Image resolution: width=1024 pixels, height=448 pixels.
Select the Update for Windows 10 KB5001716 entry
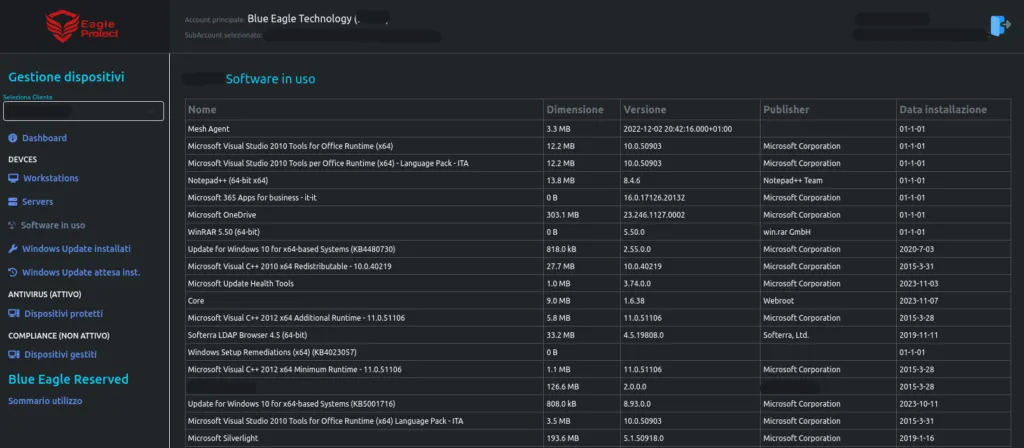coord(291,404)
